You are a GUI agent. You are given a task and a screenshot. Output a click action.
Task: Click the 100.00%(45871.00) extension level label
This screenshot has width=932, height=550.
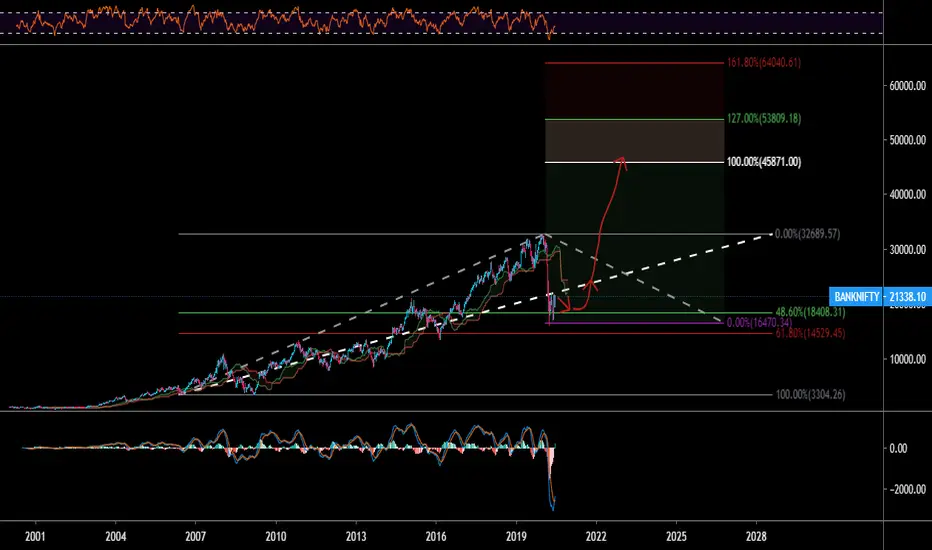763,162
